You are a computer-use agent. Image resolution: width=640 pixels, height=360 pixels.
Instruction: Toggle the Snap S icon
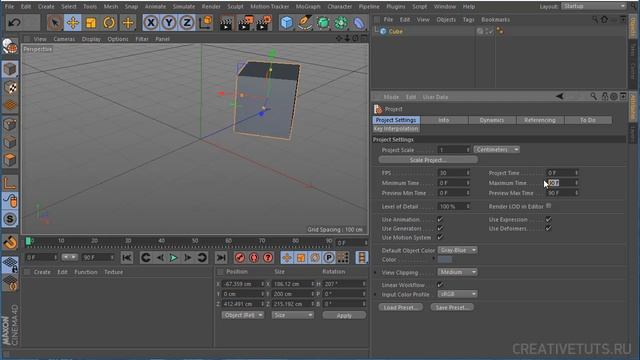click(x=10, y=219)
